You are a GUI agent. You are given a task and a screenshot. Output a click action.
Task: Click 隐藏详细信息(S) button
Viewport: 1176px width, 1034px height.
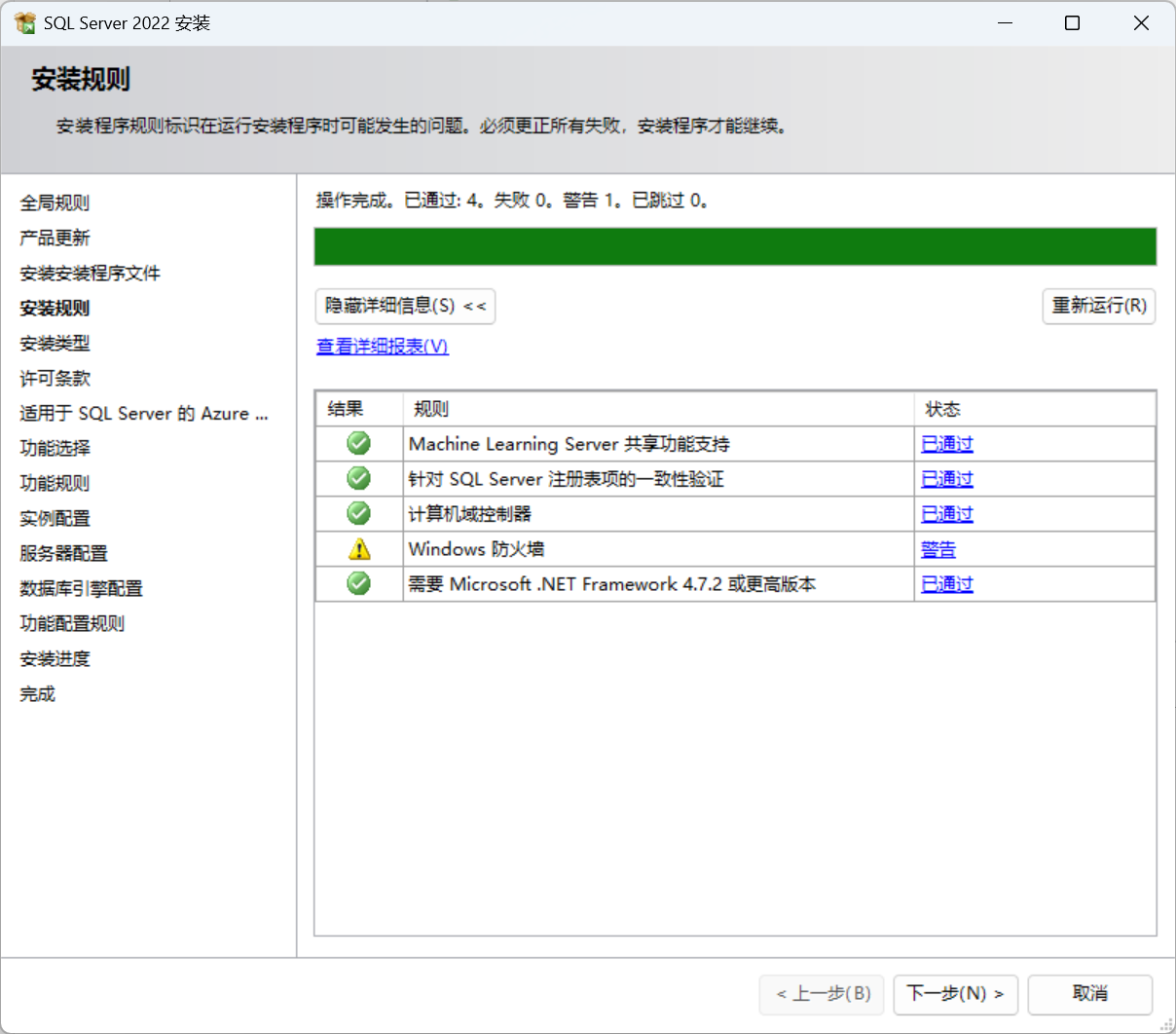click(x=405, y=306)
